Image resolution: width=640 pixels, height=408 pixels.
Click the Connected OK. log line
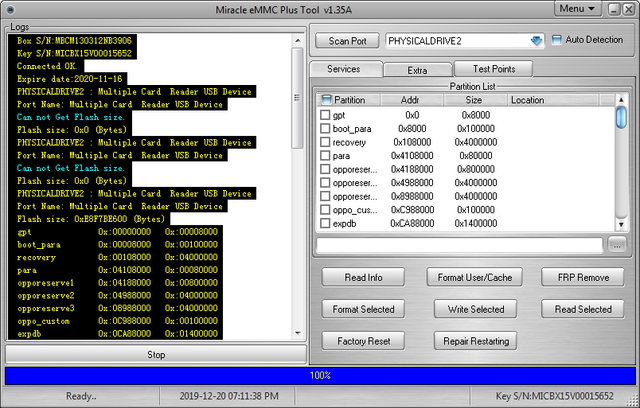pyautogui.click(x=47, y=66)
